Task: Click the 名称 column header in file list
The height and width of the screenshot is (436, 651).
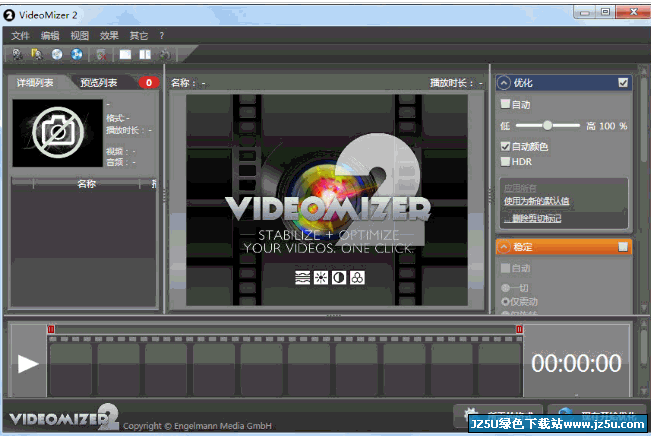Action: (86, 184)
